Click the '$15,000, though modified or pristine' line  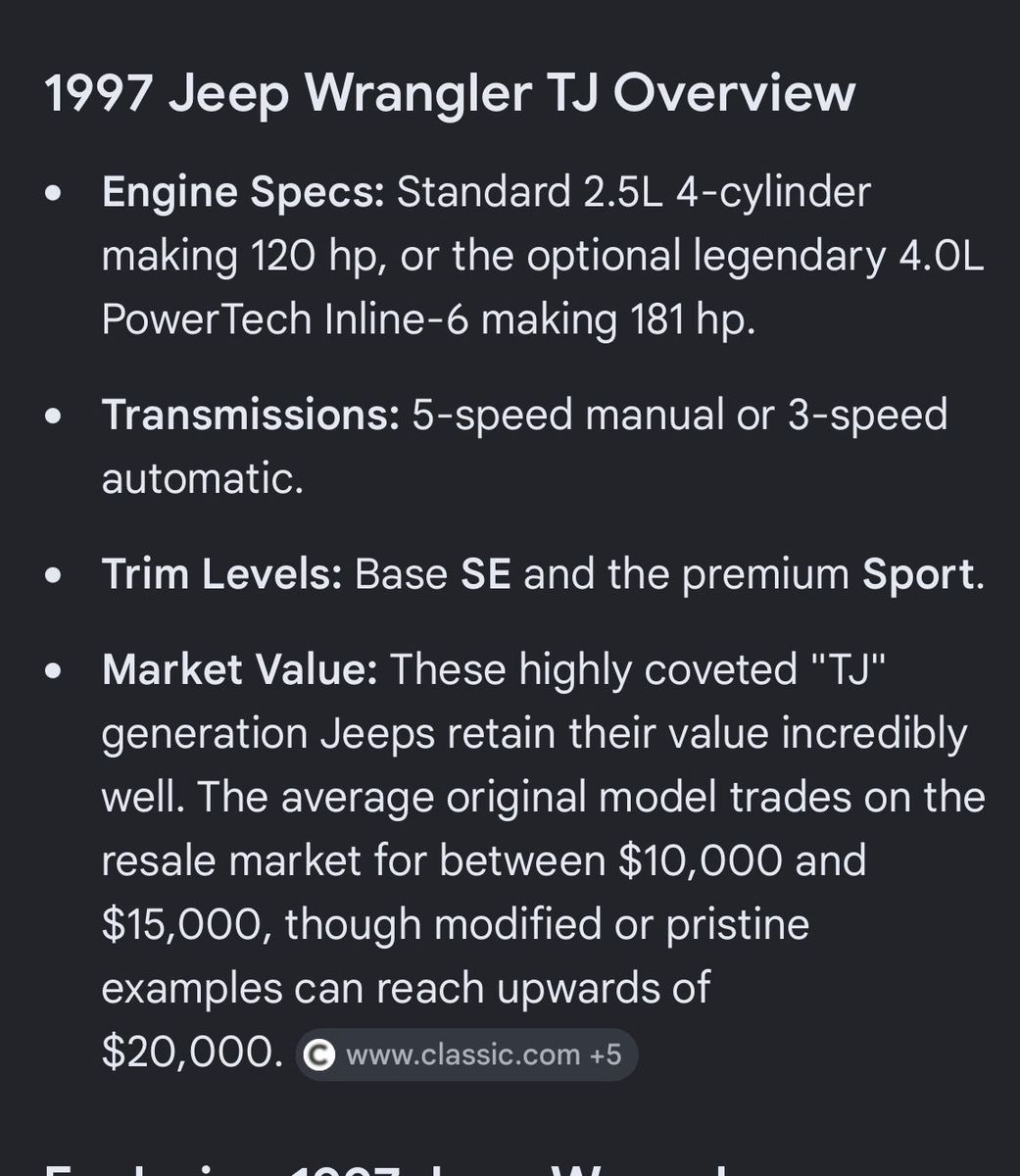click(x=456, y=925)
